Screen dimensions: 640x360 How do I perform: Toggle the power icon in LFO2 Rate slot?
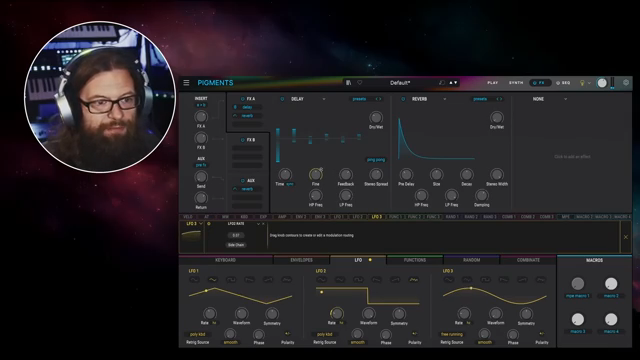click(x=209, y=224)
